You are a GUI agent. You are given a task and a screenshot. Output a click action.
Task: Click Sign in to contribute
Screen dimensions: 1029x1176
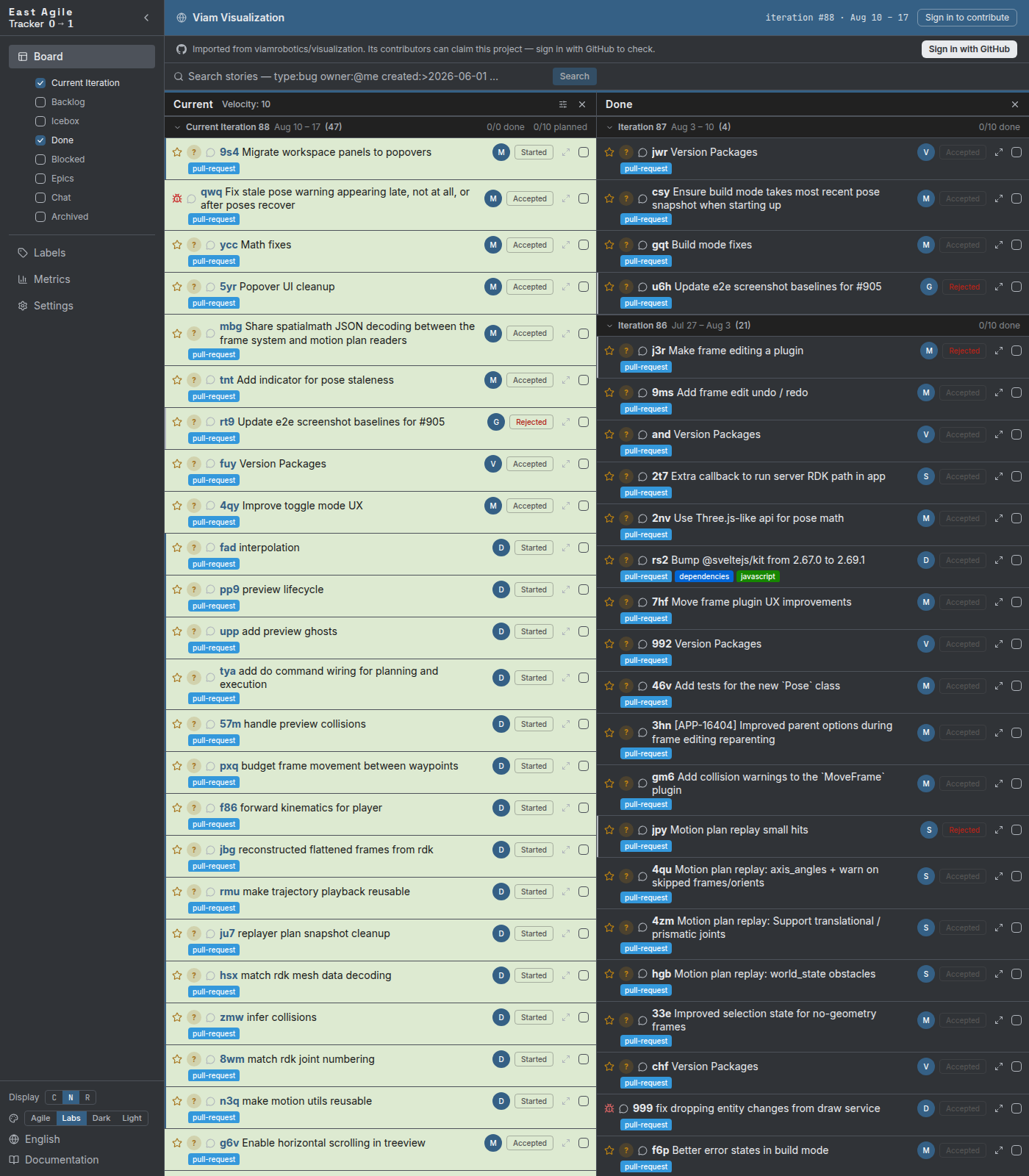coord(967,18)
